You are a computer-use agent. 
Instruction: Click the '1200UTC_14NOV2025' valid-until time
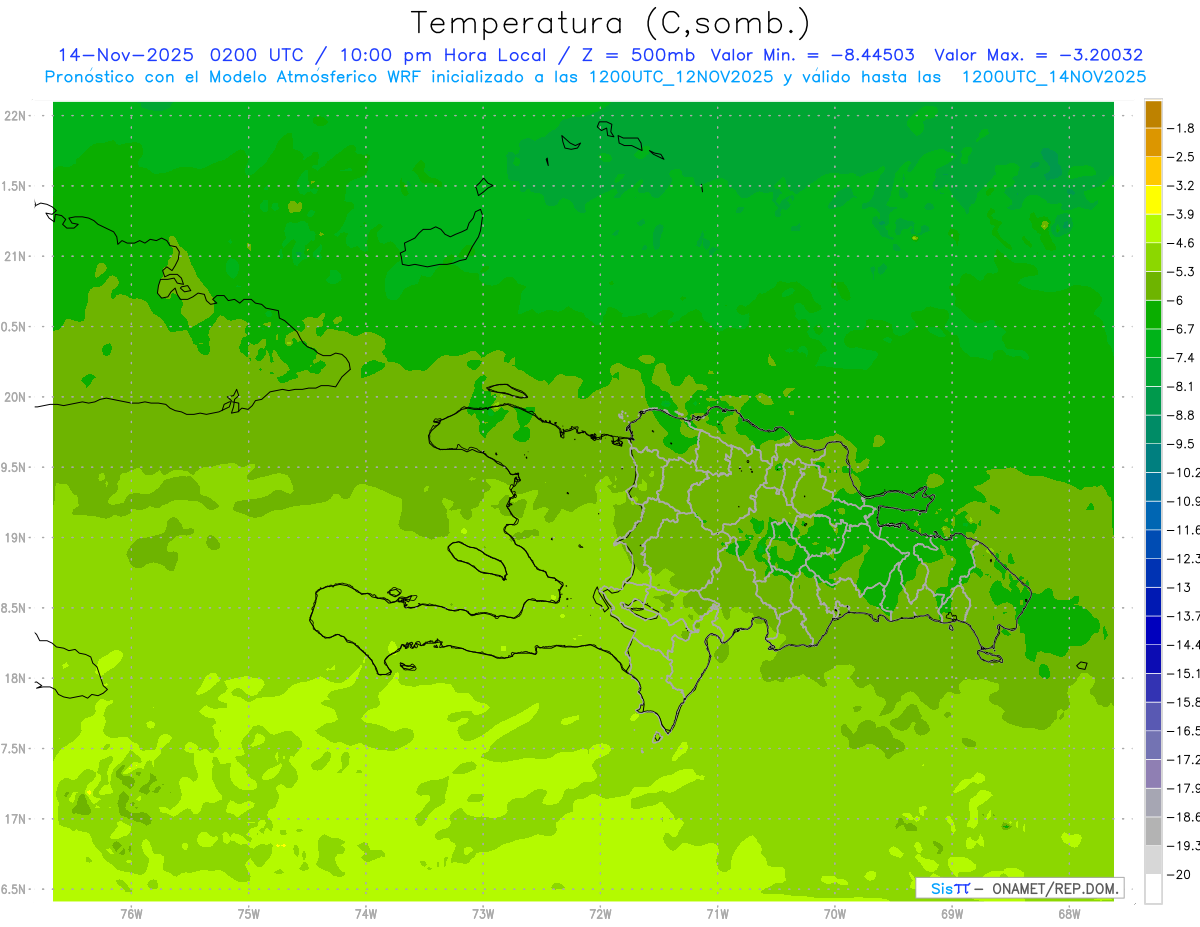tap(1054, 77)
